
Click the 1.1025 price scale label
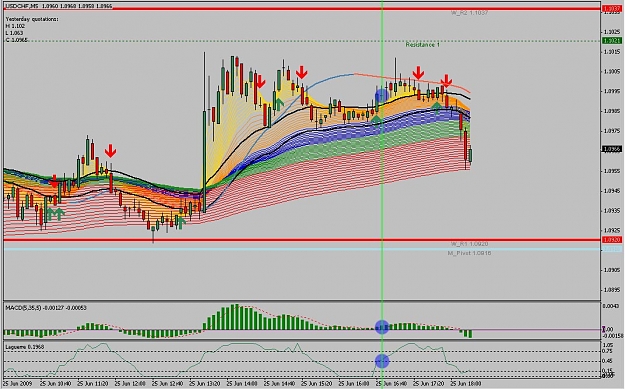pyautogui.click(x=612, y=32)
